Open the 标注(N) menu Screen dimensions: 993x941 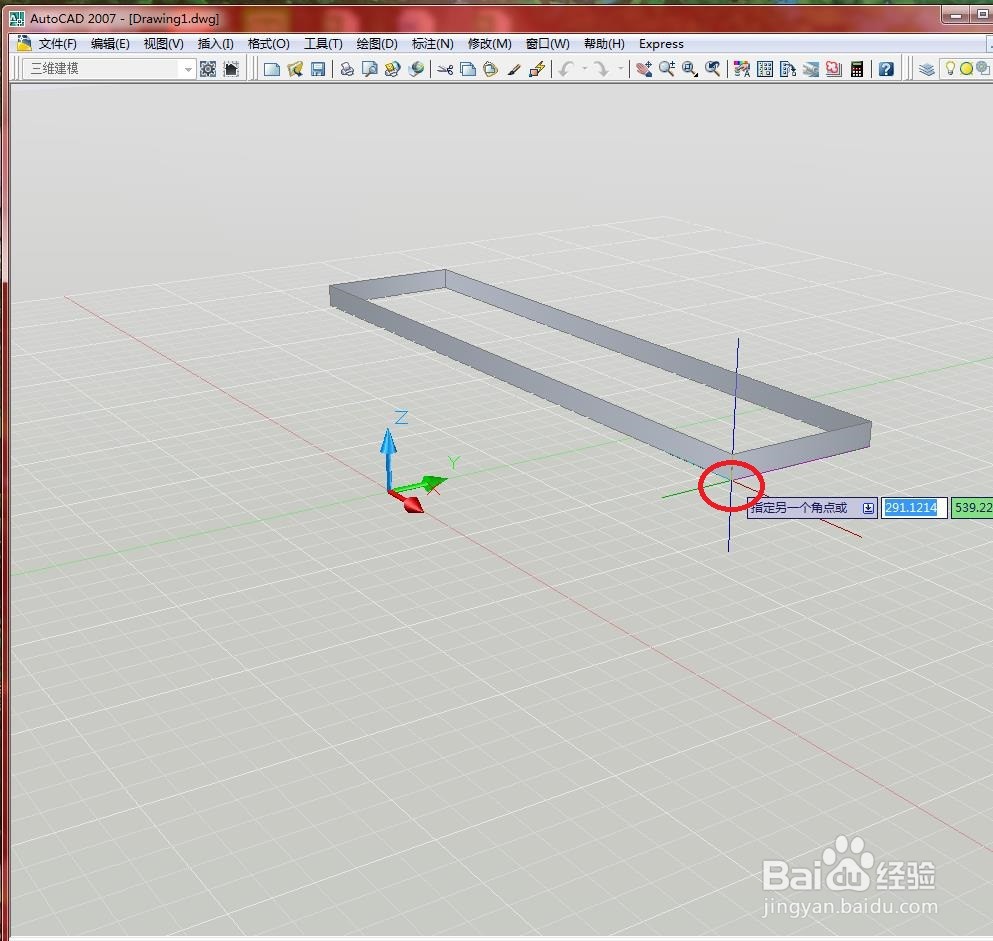[x=433, y=44]
